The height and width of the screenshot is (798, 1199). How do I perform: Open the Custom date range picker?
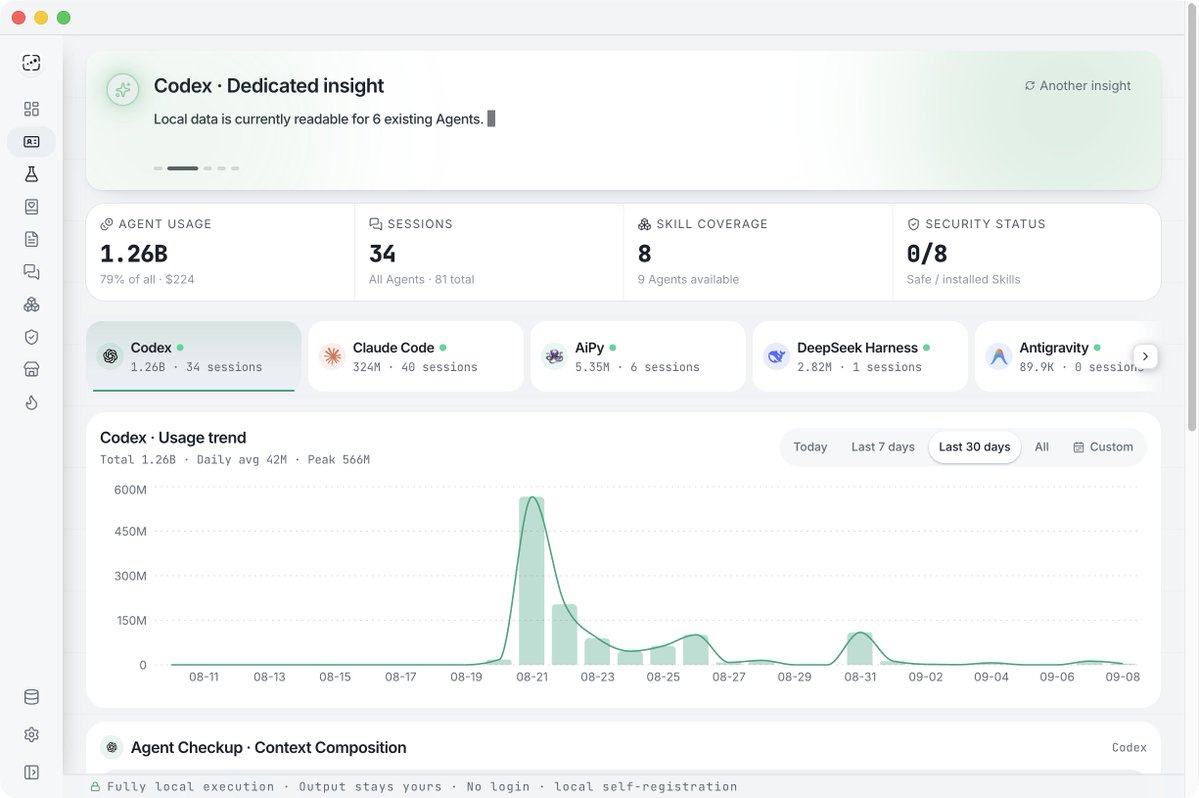1103,447
